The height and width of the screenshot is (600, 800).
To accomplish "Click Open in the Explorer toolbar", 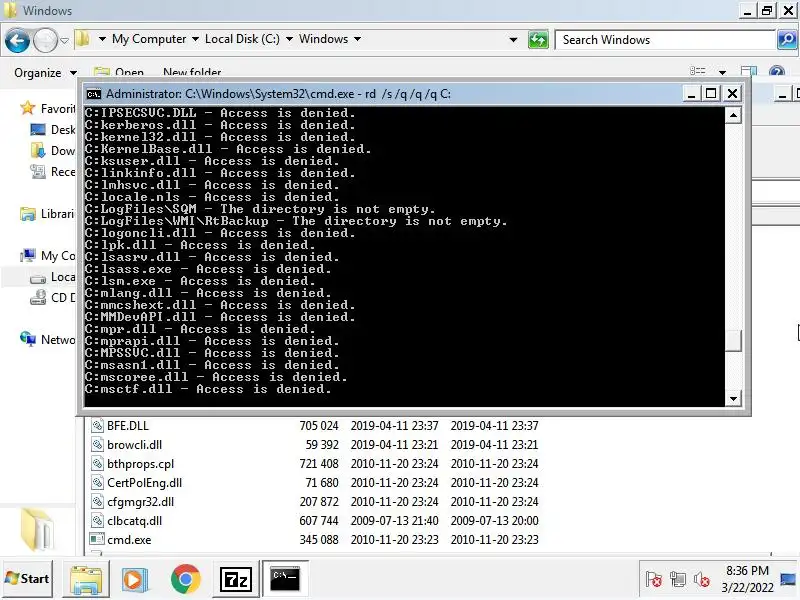I will [119, 72].
